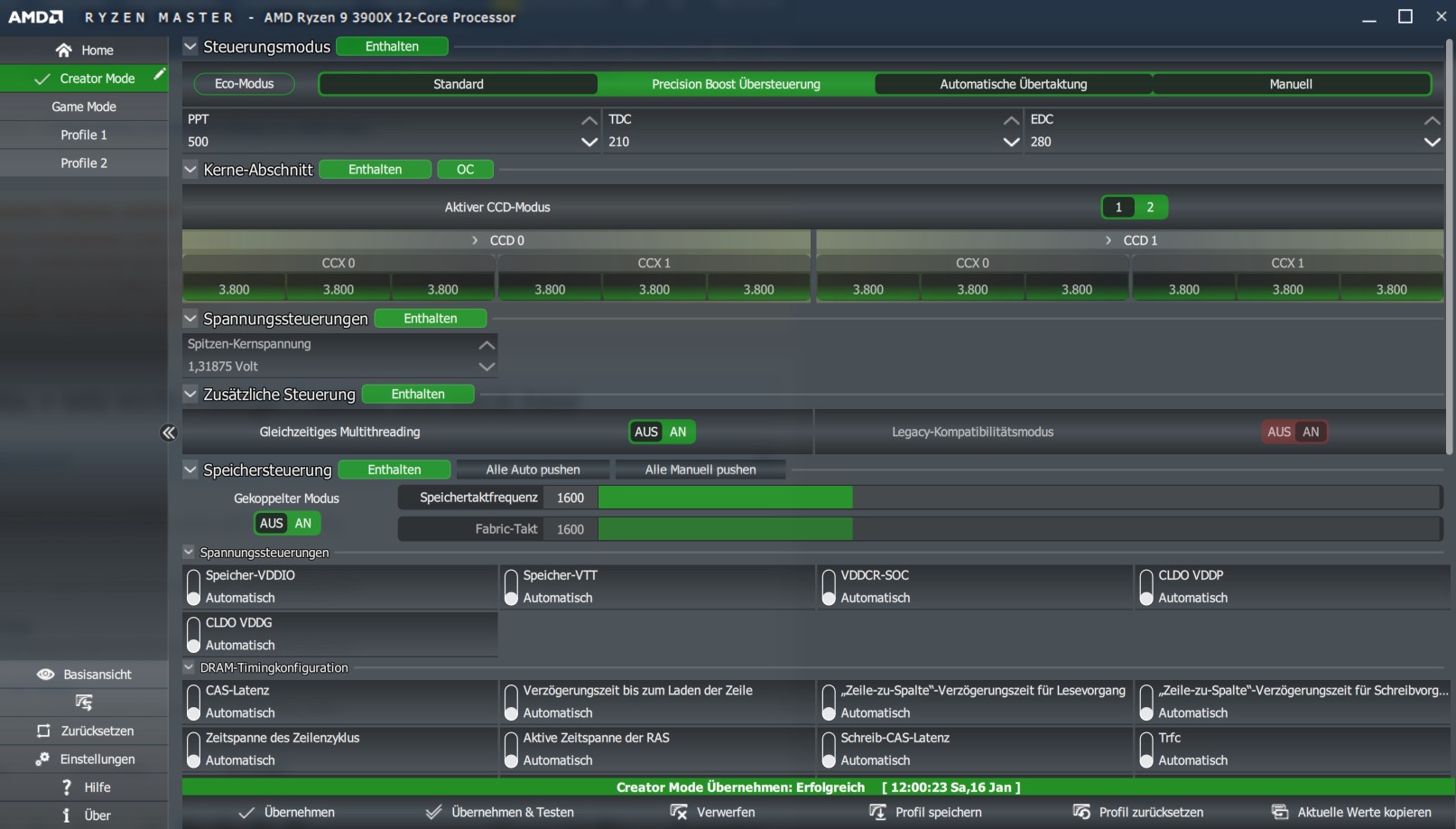The image size is (1456, 829).
Task: Decrease Spitzen-Kernspannung with down arrow
Action: tap(487, 367)
